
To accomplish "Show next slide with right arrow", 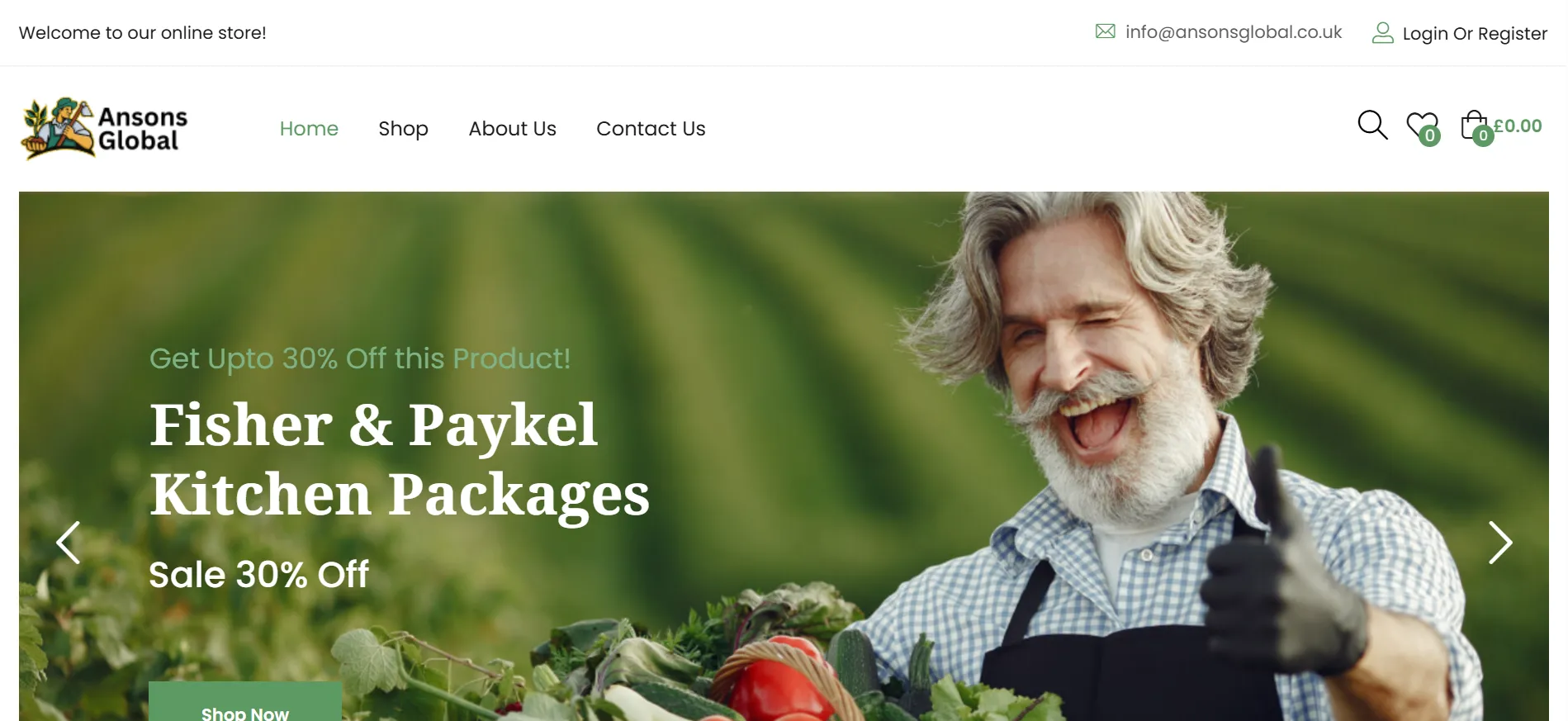I will tap(1499, 543).
